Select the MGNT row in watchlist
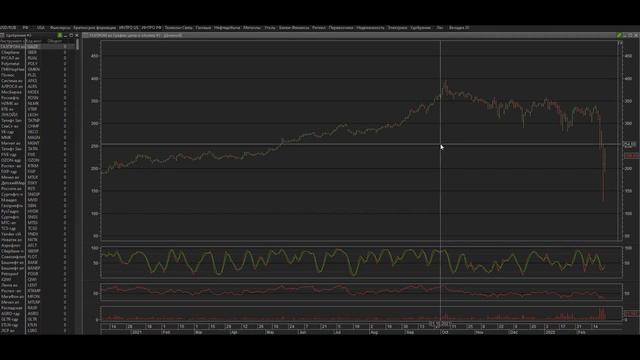Screen dimensions: 640x360 (x=38, y=143)
